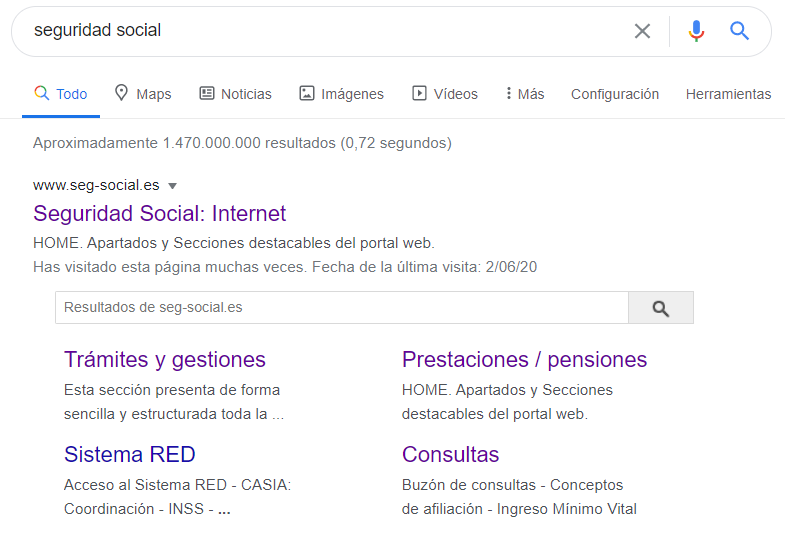Go to the Vídeos tab
Viewport: 785px width, 548px height.
coord(445,94)
